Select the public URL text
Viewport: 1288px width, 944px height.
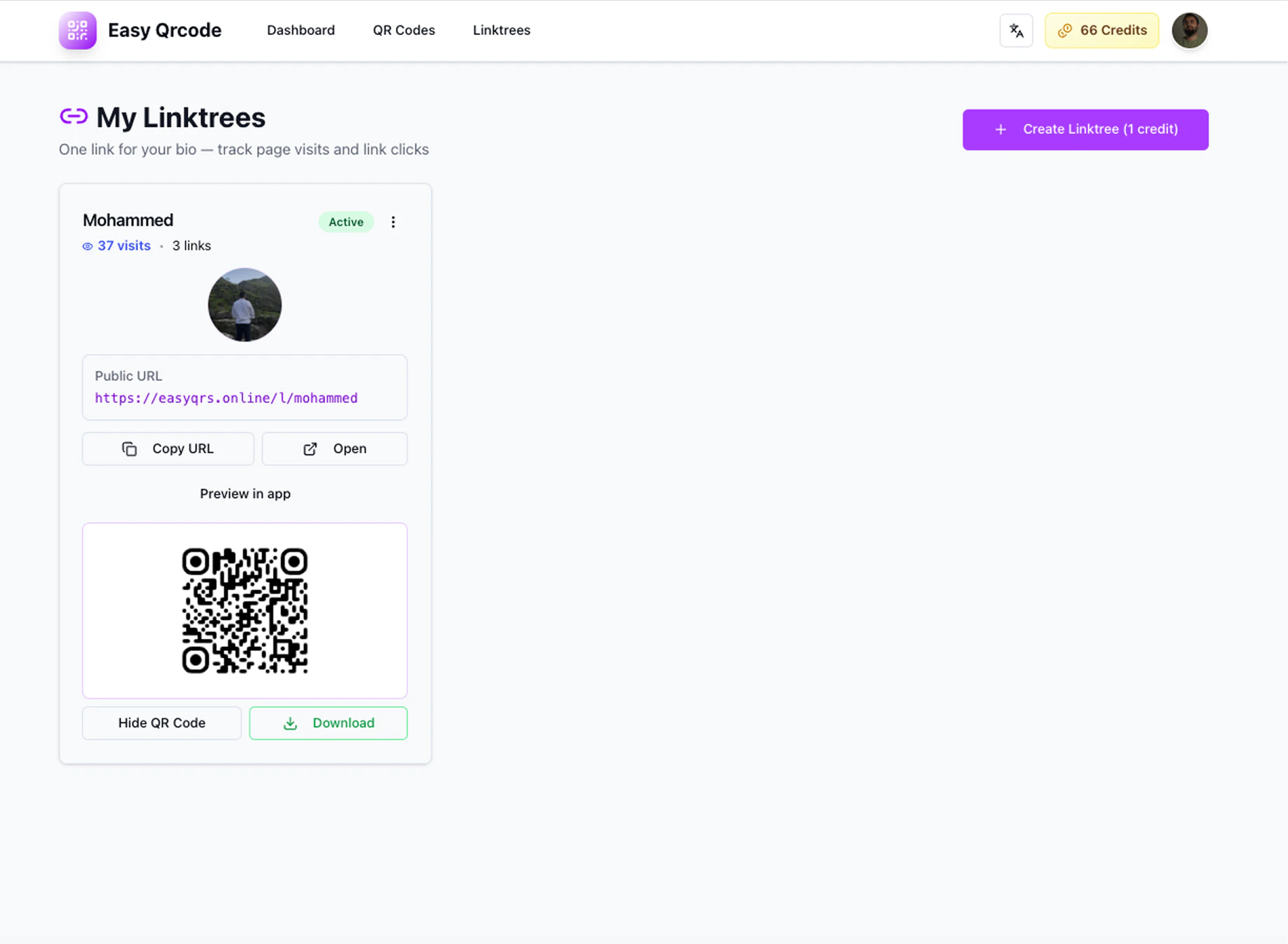(226, 398)
